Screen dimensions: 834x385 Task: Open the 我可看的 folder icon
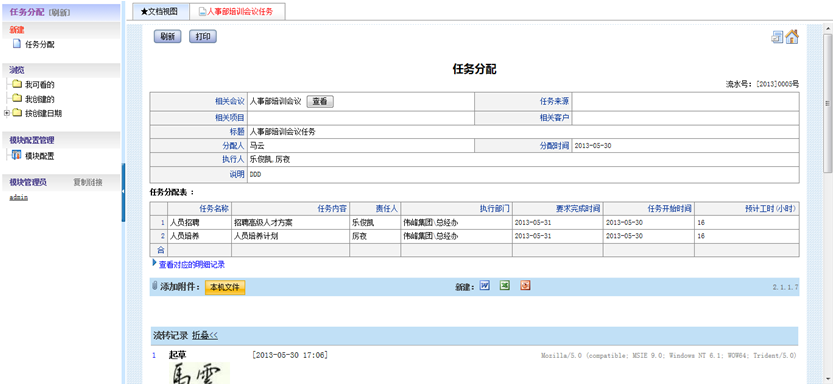[17, 84]
